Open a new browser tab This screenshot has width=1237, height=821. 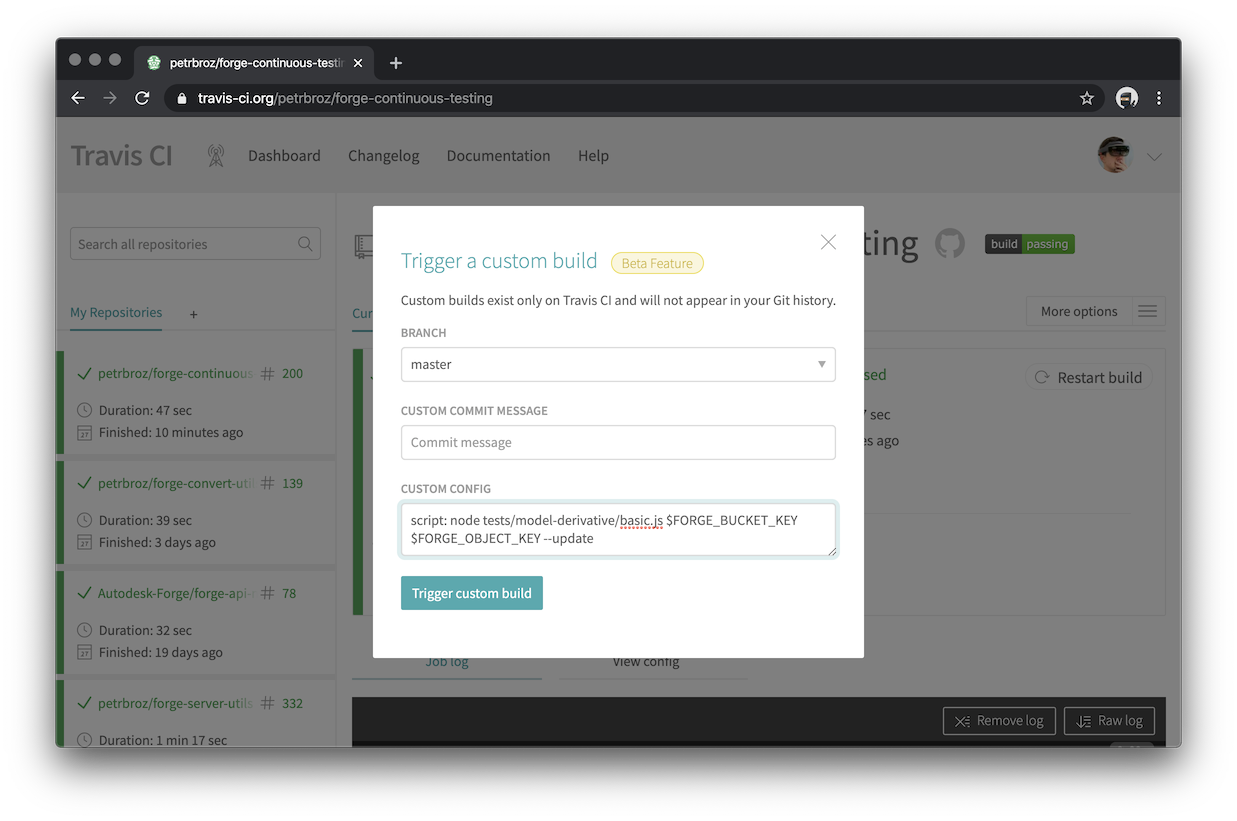click(396, 63)
